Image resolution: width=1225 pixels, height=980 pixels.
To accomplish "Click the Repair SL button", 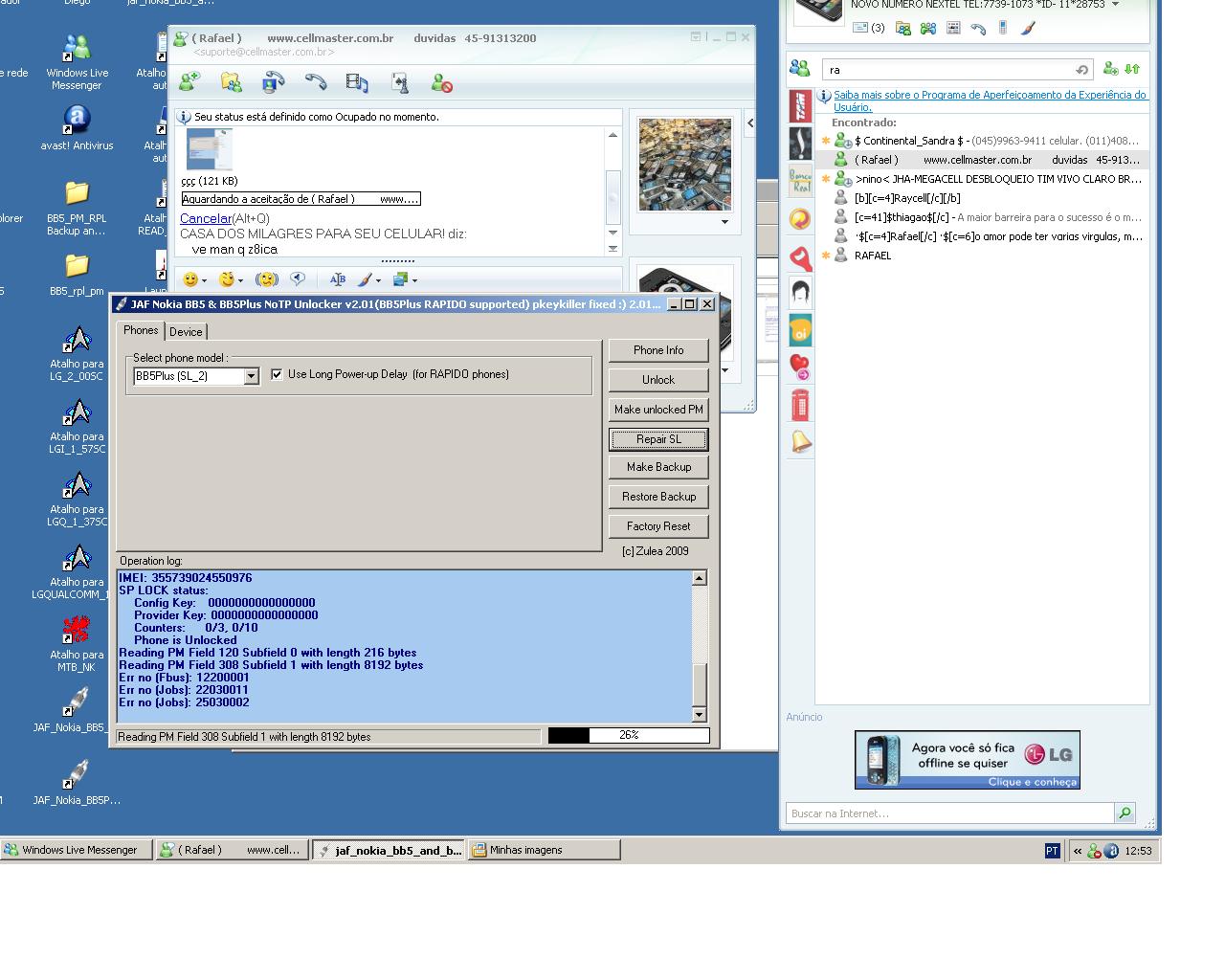I will point(658,439).
